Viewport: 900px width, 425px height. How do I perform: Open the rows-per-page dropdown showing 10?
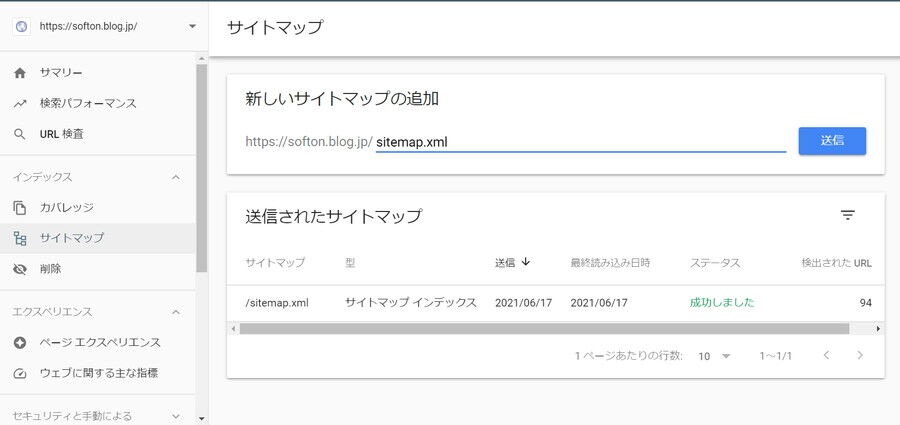pyautogui.click(x=714, y=356)
